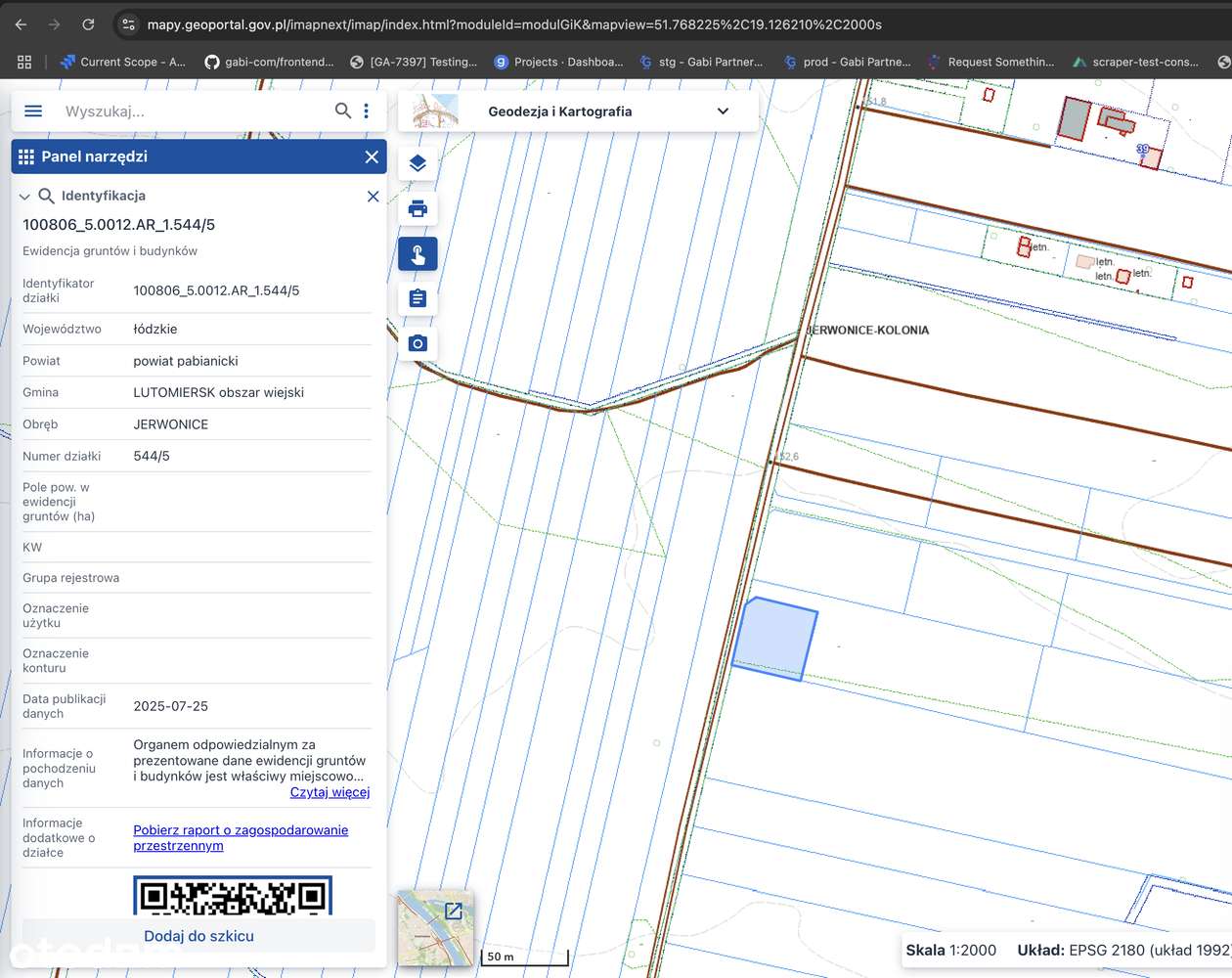Open the three-dot options in search bar

(x=367, y=111)
